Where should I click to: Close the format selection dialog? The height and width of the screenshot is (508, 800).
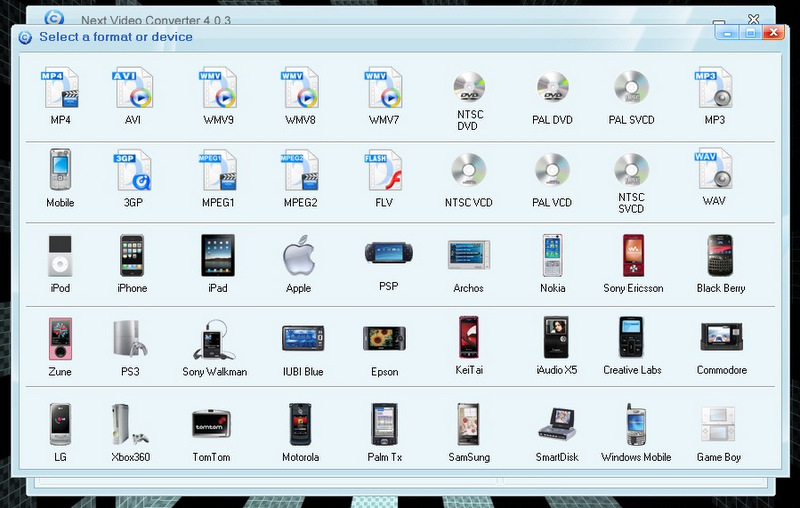773,33
